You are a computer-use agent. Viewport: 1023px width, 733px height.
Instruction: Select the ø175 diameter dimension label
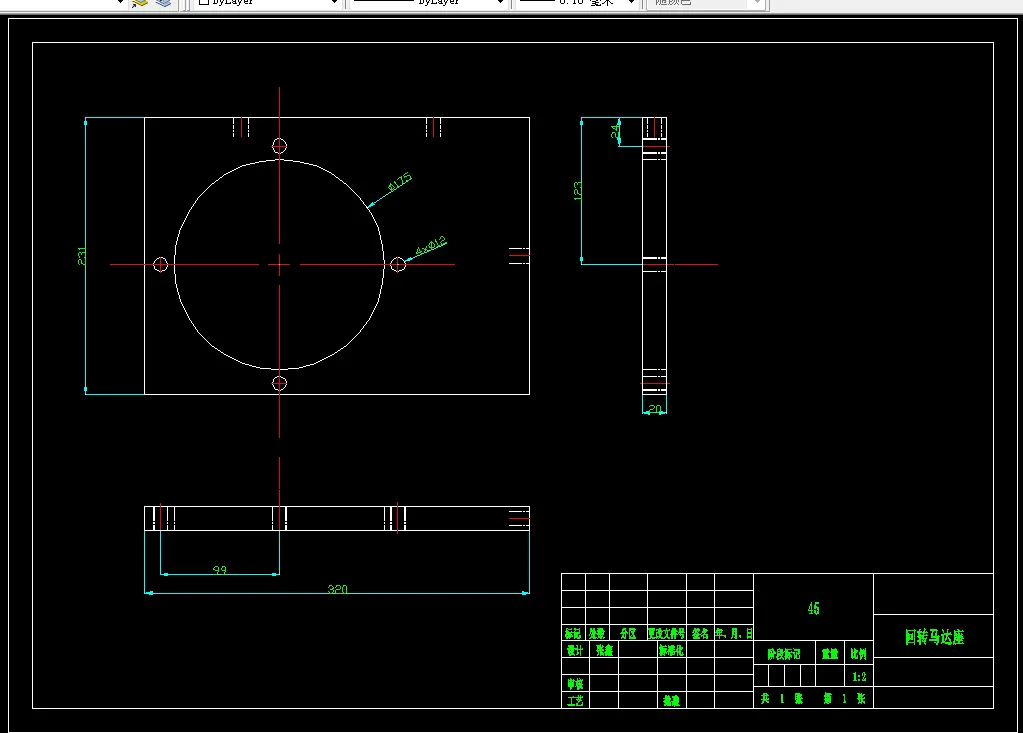pyautogui.click(x=399, y=182)
